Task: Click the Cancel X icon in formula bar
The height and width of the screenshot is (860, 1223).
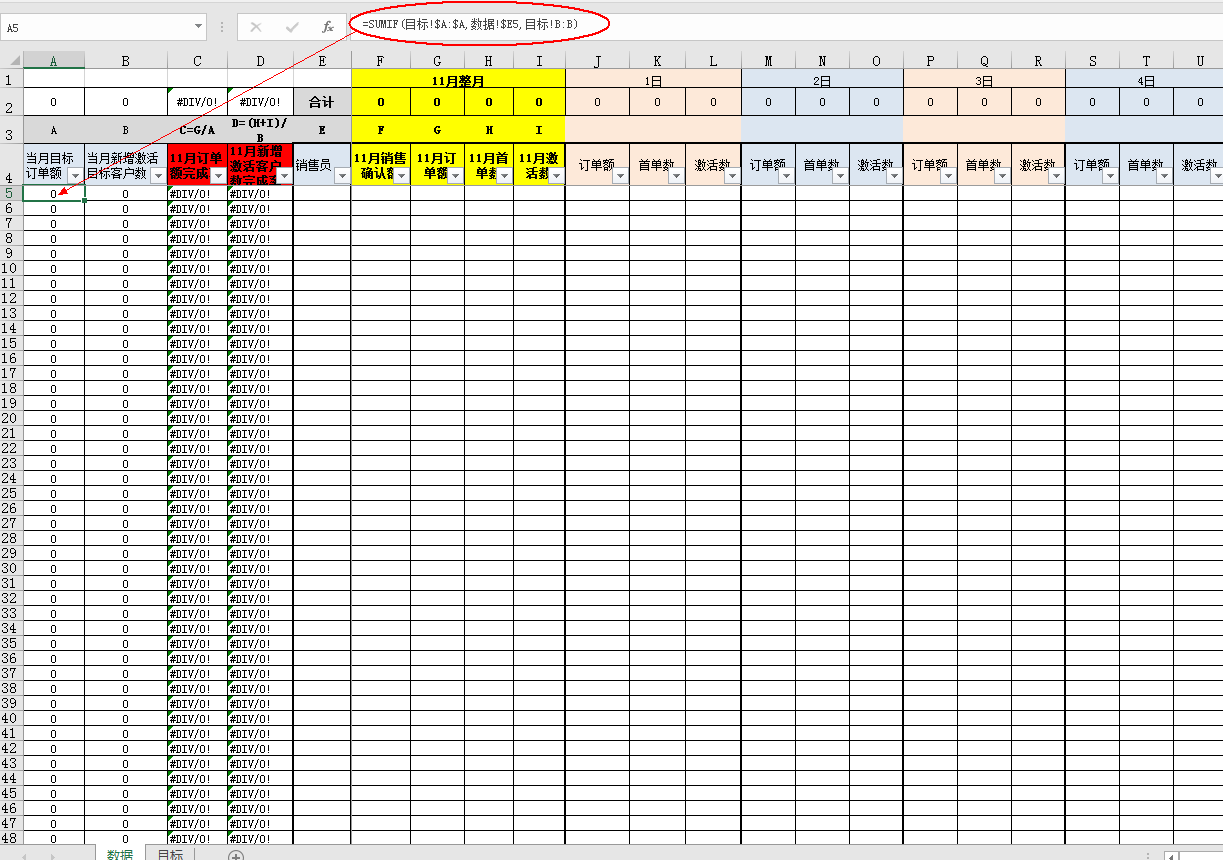Action: [x=256, y=27]
